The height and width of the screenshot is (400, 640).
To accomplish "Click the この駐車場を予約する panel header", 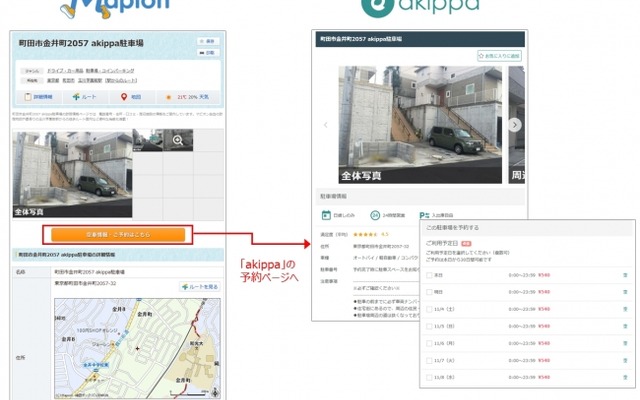I will [527, 228].
